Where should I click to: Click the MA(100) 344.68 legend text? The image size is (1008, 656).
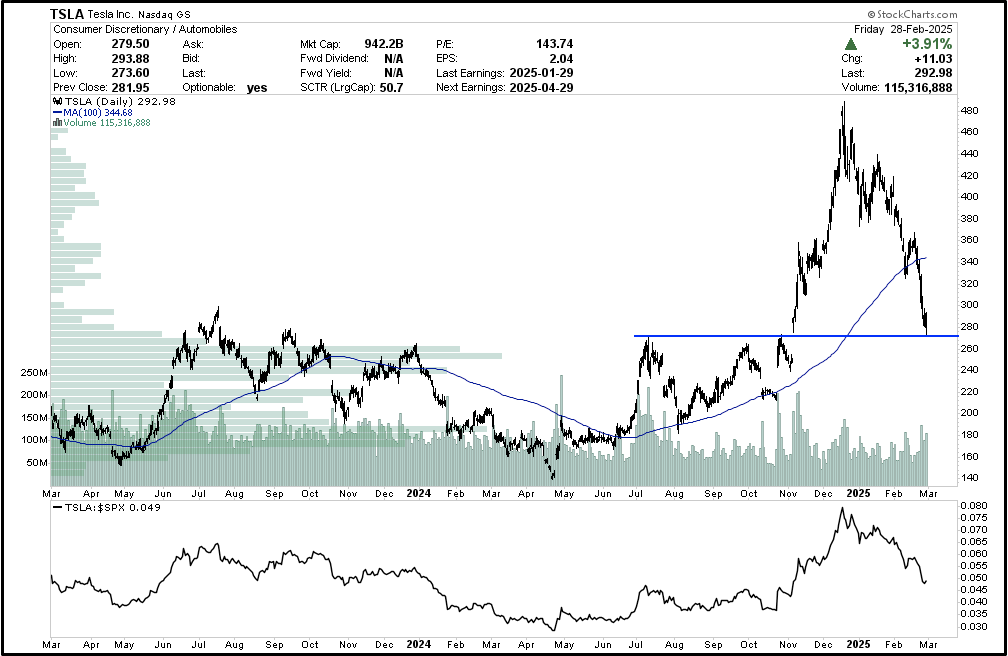pyautogui.click(x=98, y=113)
